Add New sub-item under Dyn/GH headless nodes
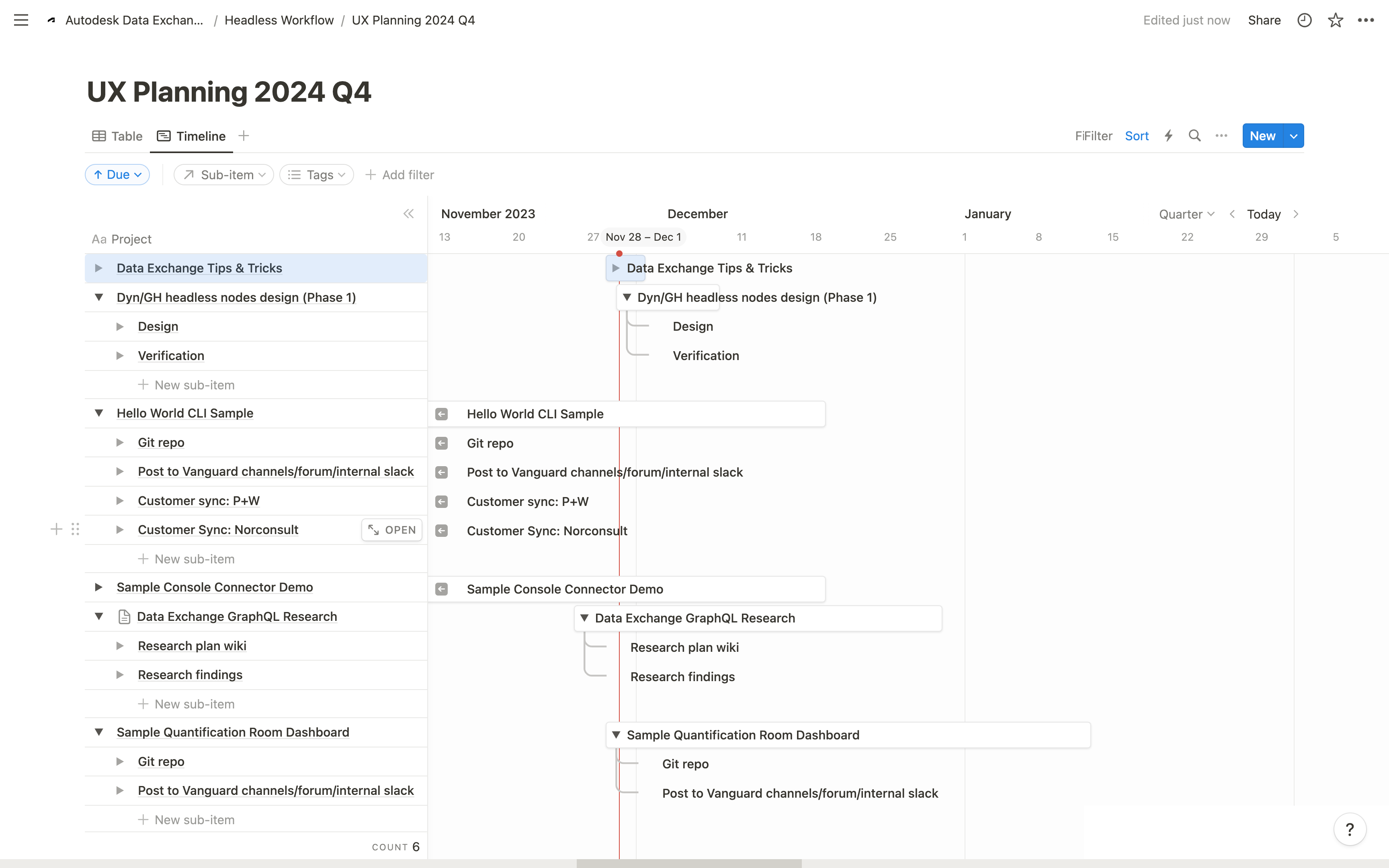The width and height of the screenshot is (1389, 868). [186, 385]
